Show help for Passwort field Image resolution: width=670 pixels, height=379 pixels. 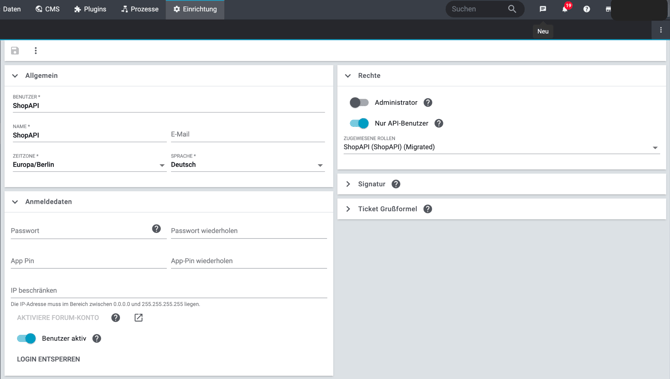[156, 229]
